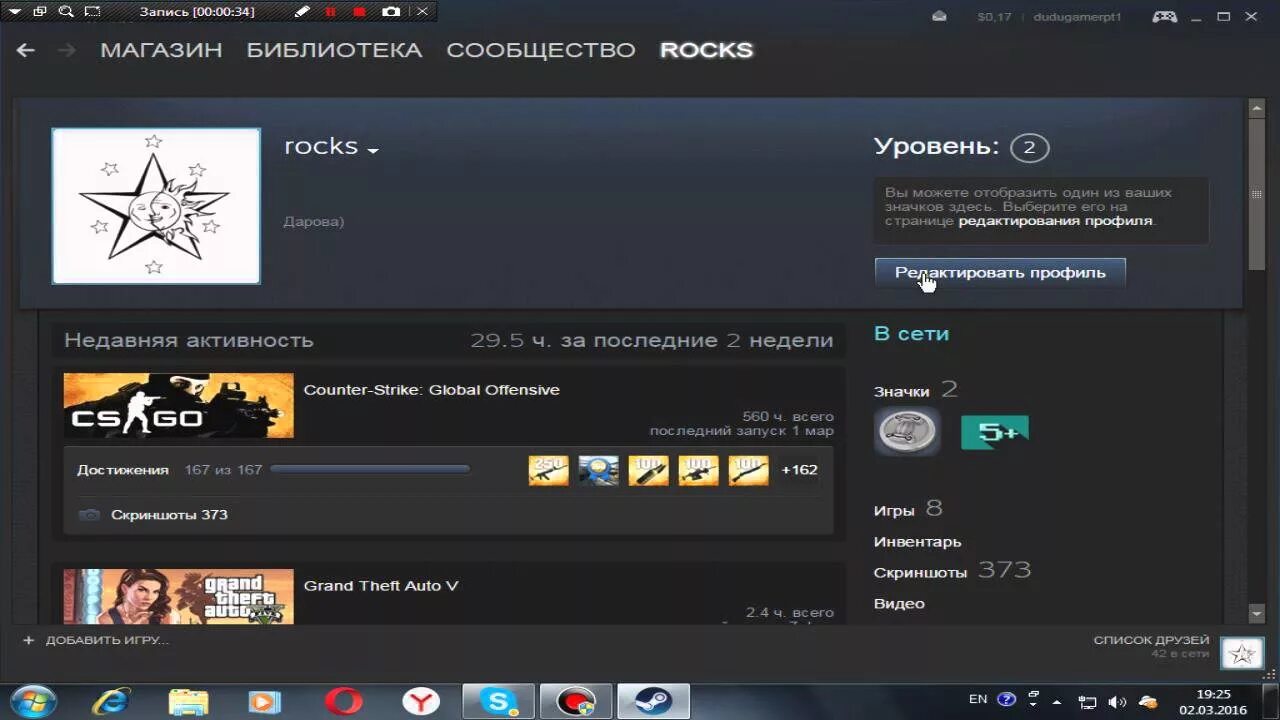Open the БИБЛИОТЕКА tab
The width and height of the screenshot is (1280, 720).
[x=334, y=50]
